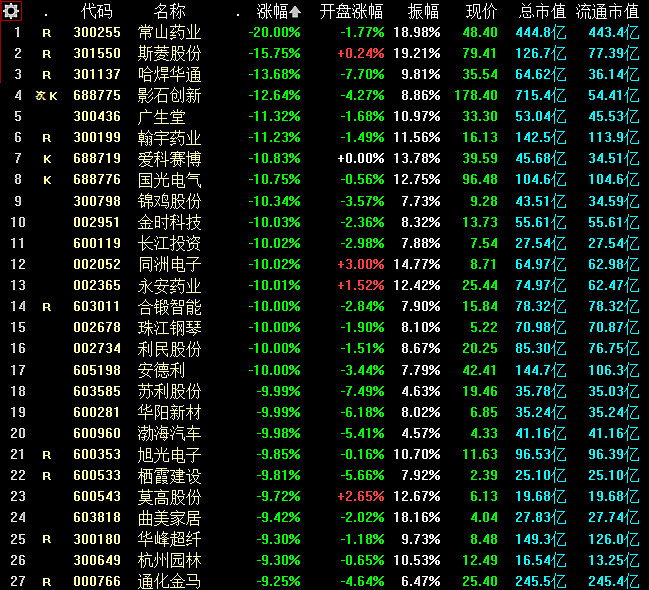
Task: Select stock 锦鸡股份
Action: [169, 201]
